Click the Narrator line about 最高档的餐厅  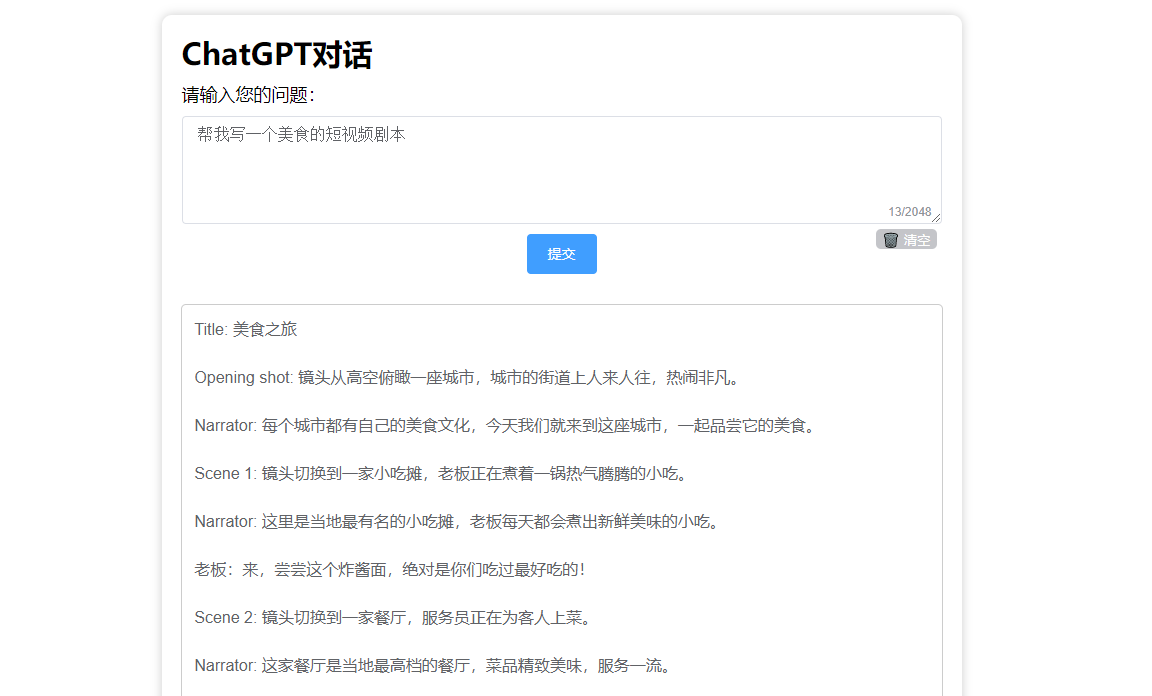[434, 666]
